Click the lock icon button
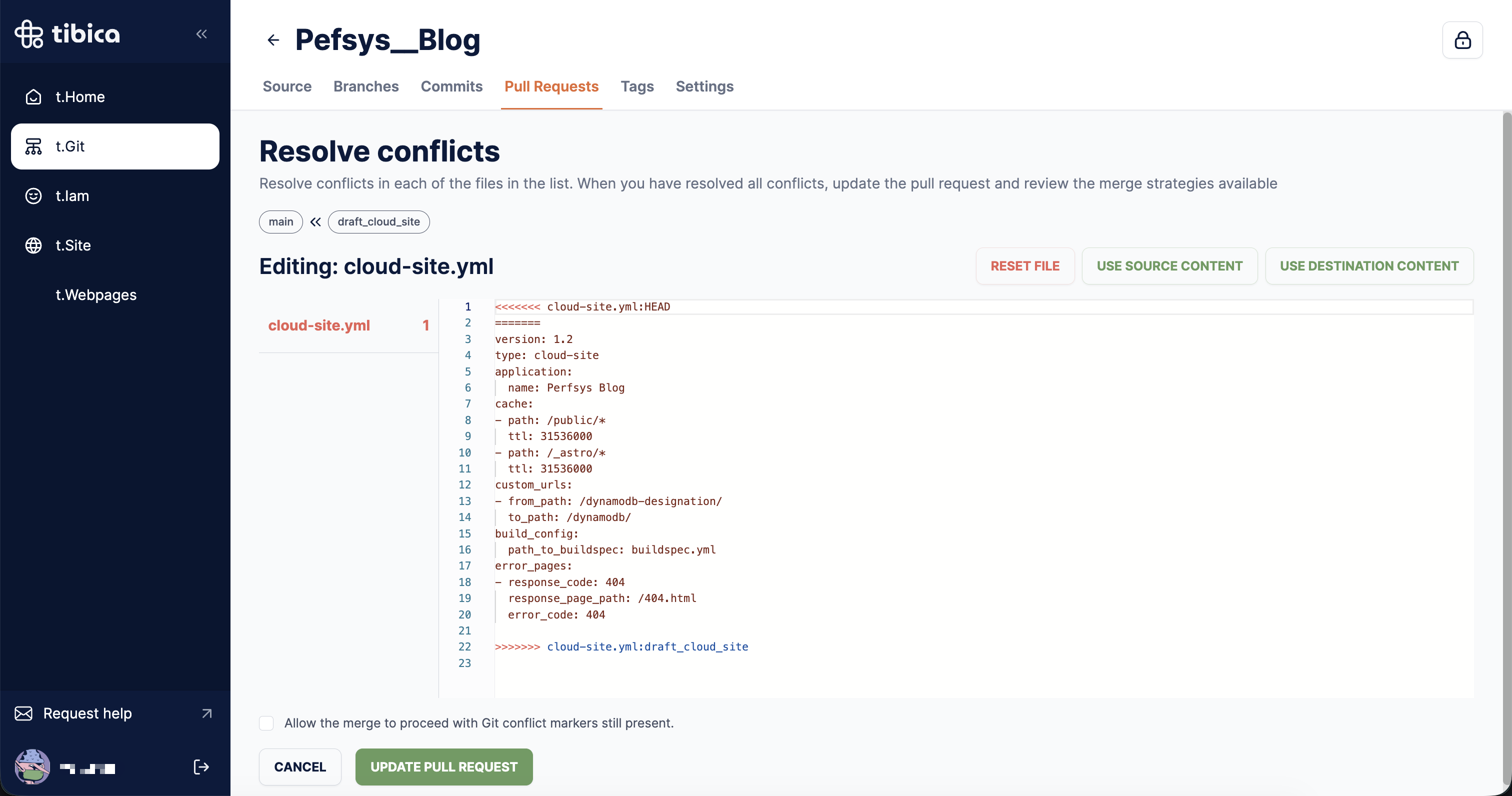1512x796 pixels. pos(1462,40)
